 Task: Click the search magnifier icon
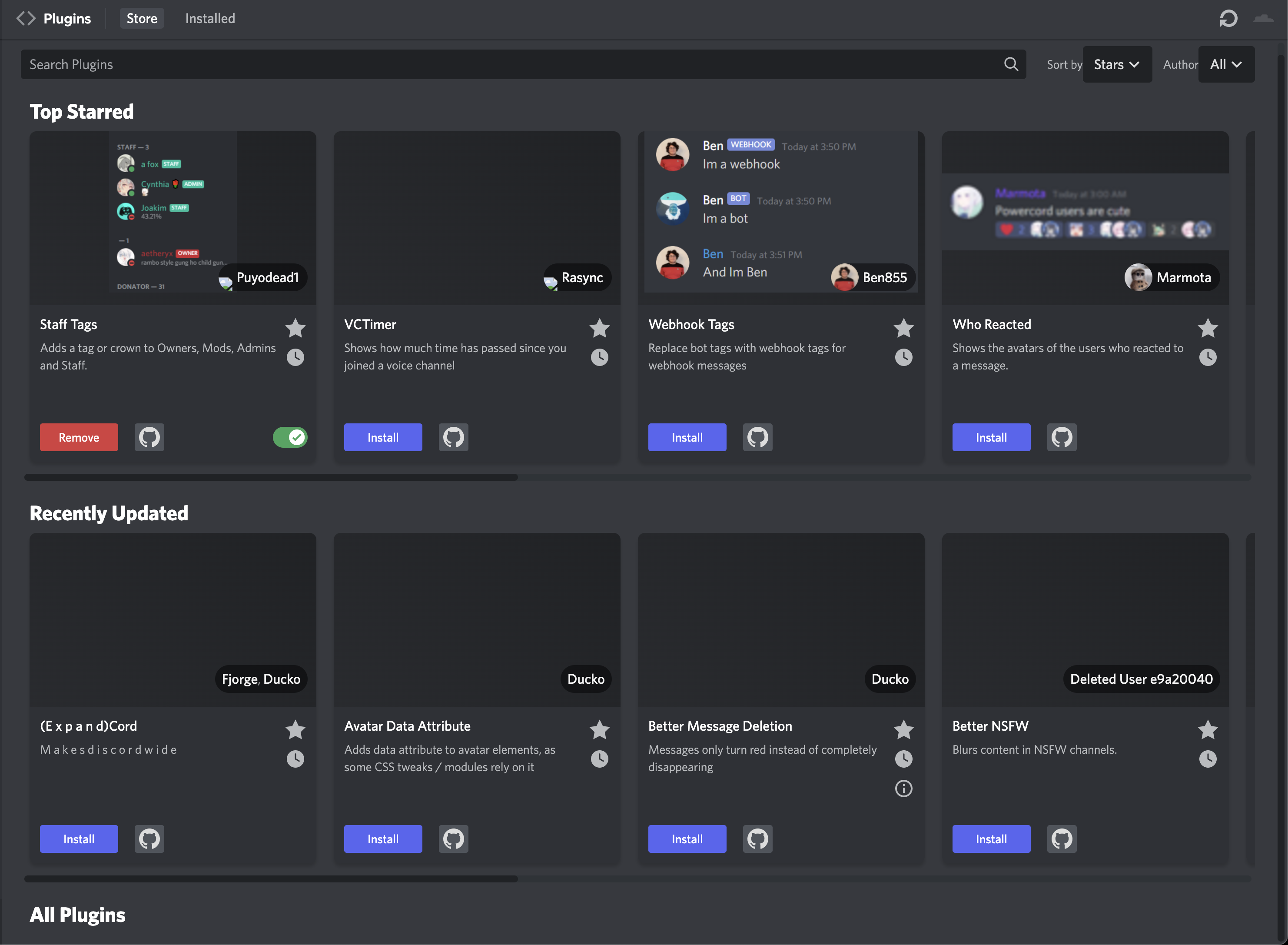pos(1011,64)
